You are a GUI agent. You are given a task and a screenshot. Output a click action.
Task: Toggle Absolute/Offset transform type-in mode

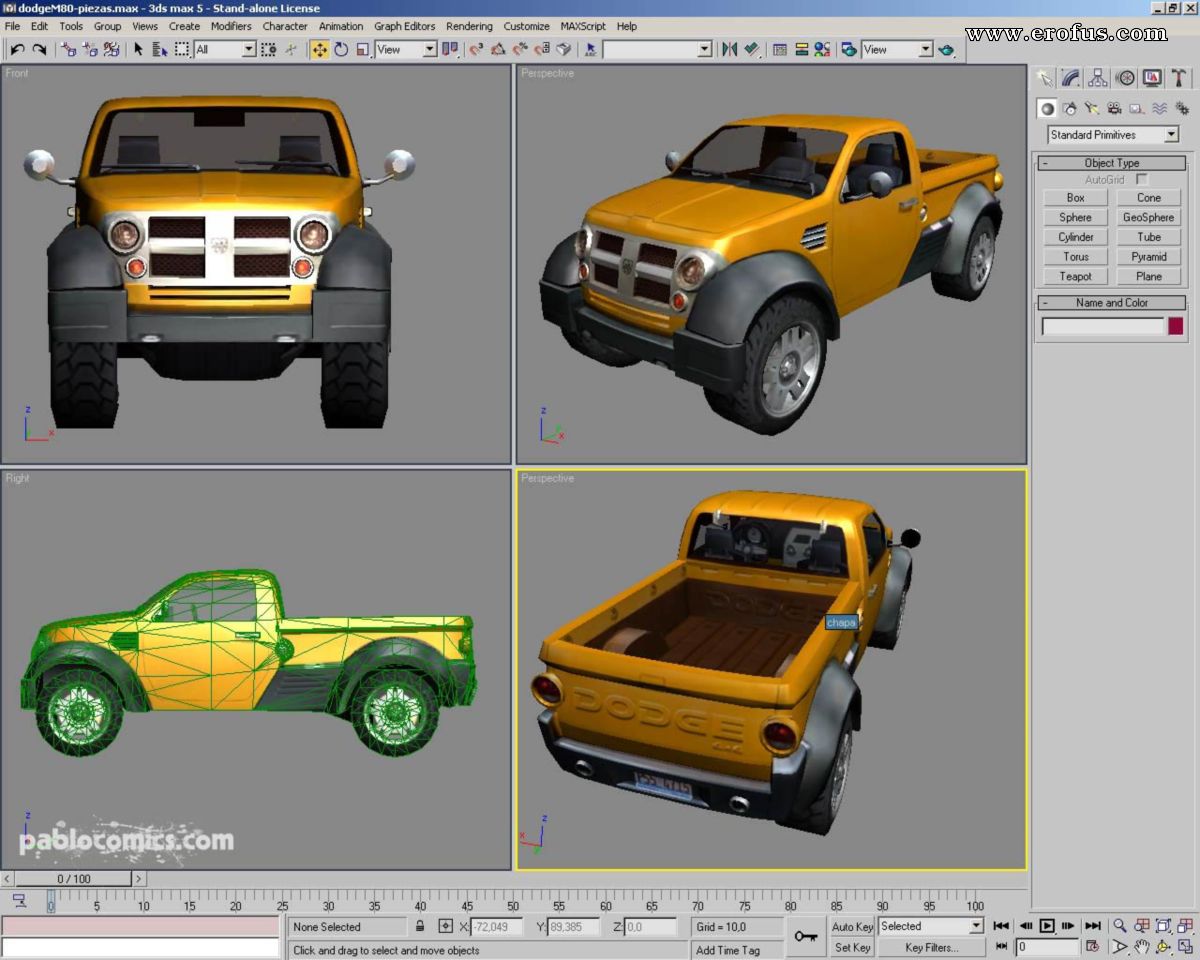[x=446, y=927]
